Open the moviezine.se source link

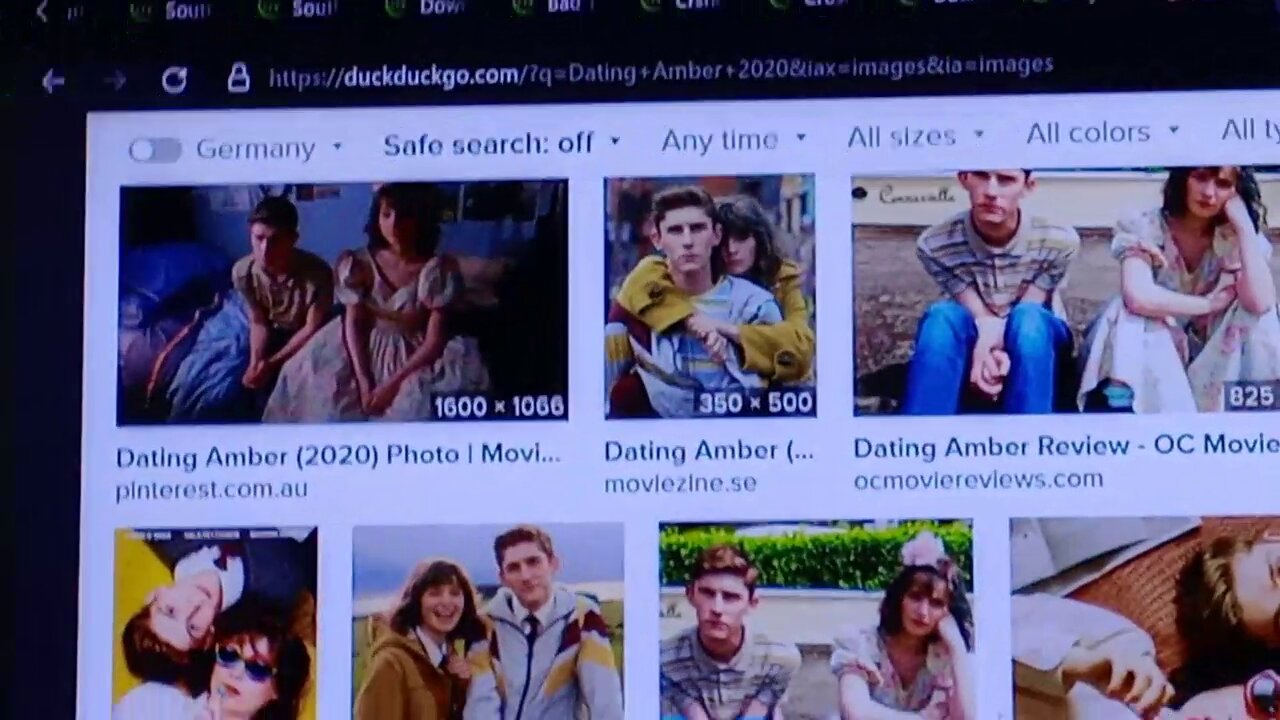[680, 483]
